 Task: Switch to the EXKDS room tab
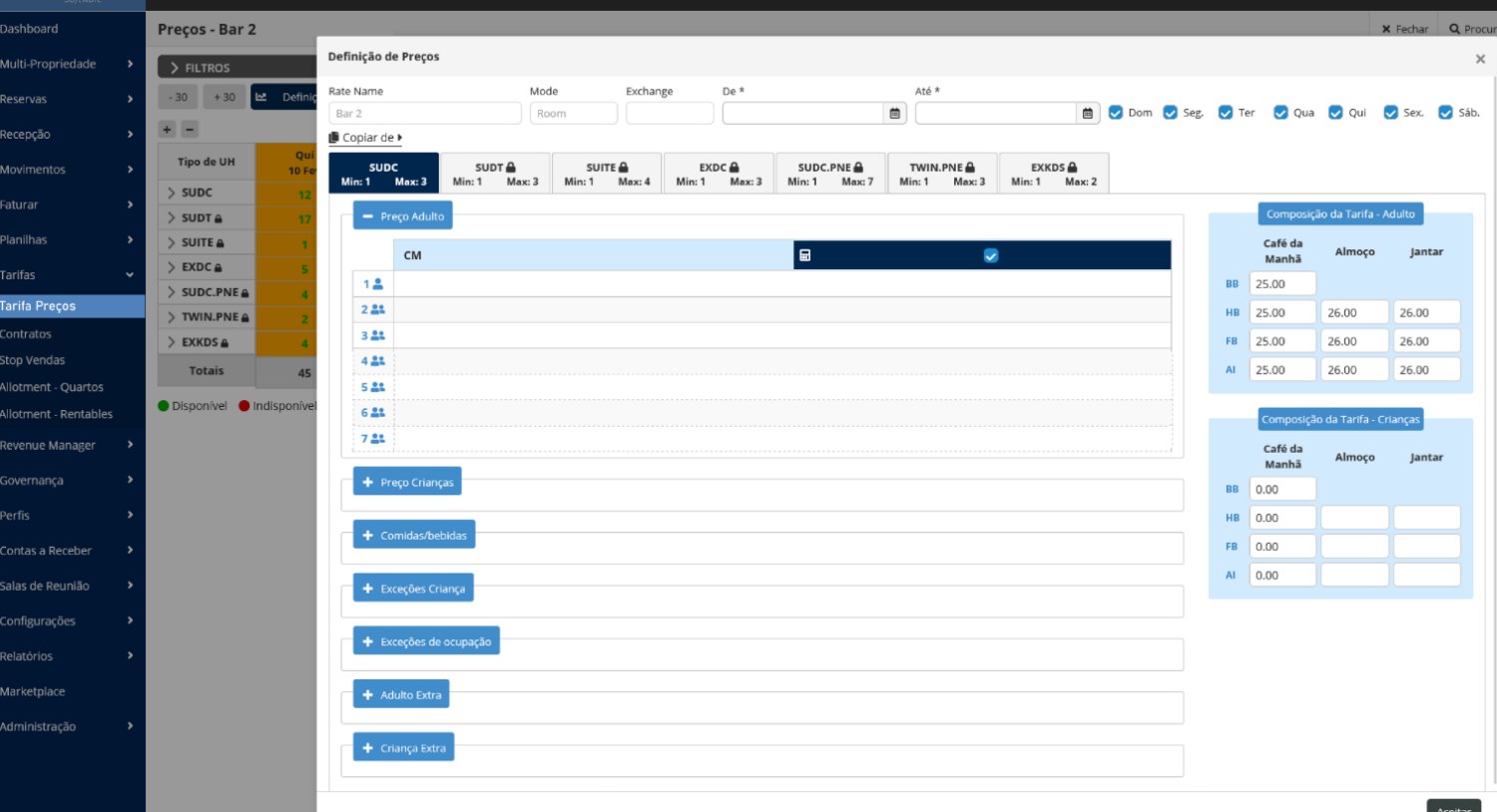coord(1054,174)
